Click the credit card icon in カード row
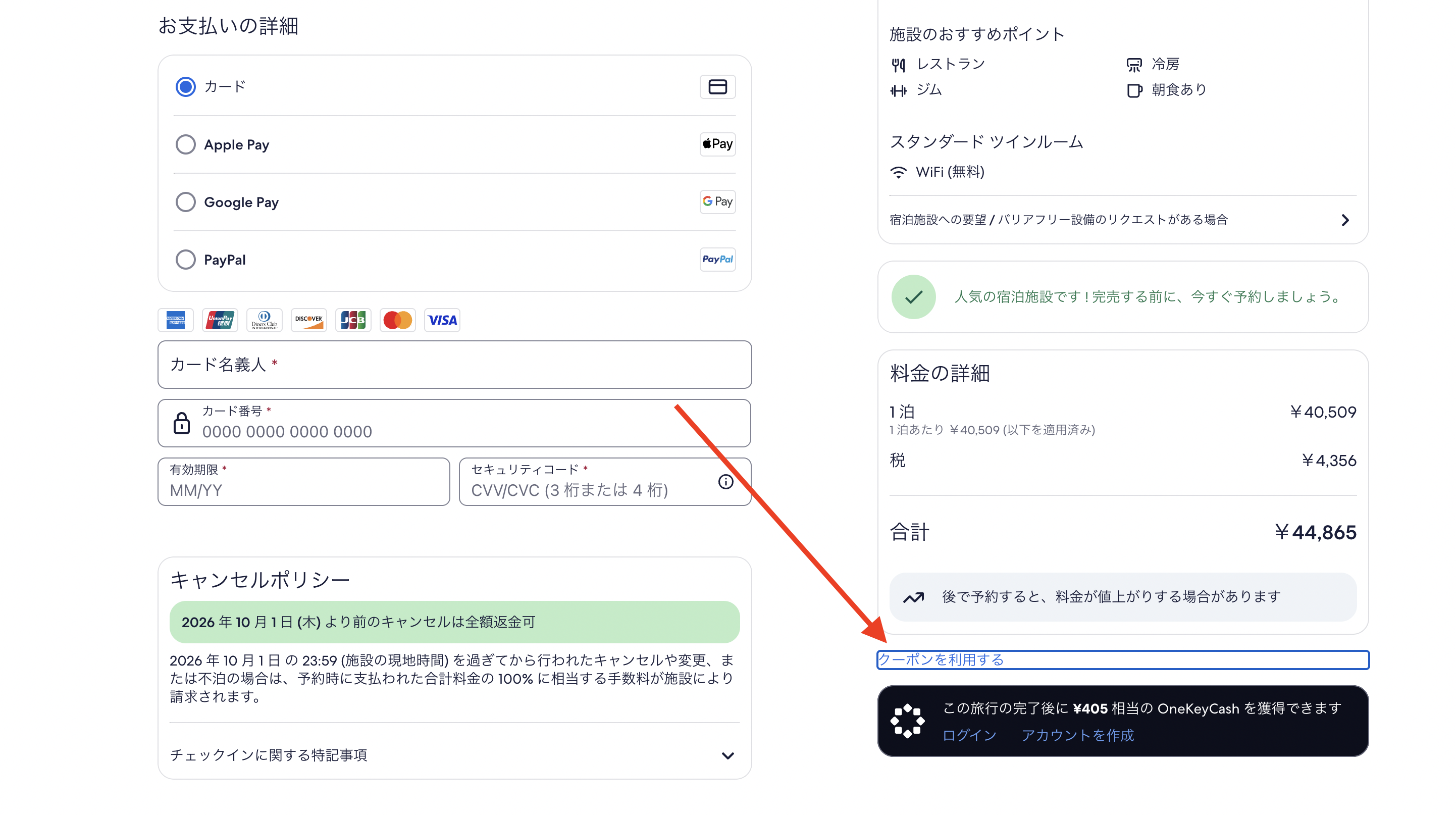The width and height of the screenshot is (1456, 815). click(x=717, y=87)
